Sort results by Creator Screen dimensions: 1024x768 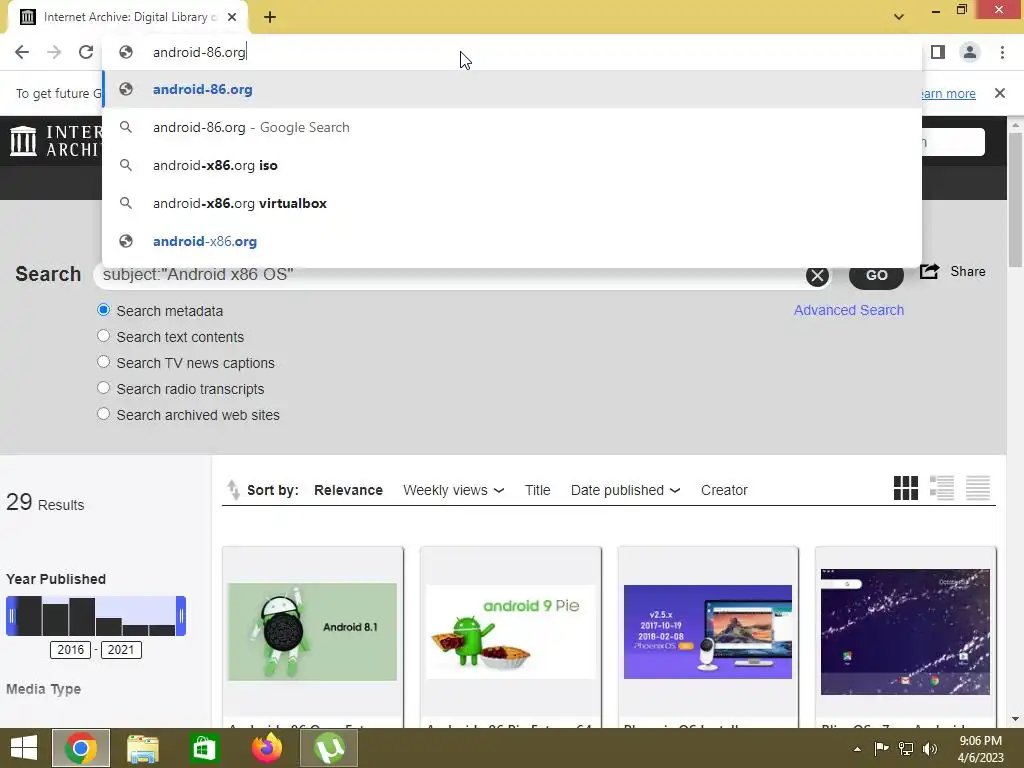point(724,490)
